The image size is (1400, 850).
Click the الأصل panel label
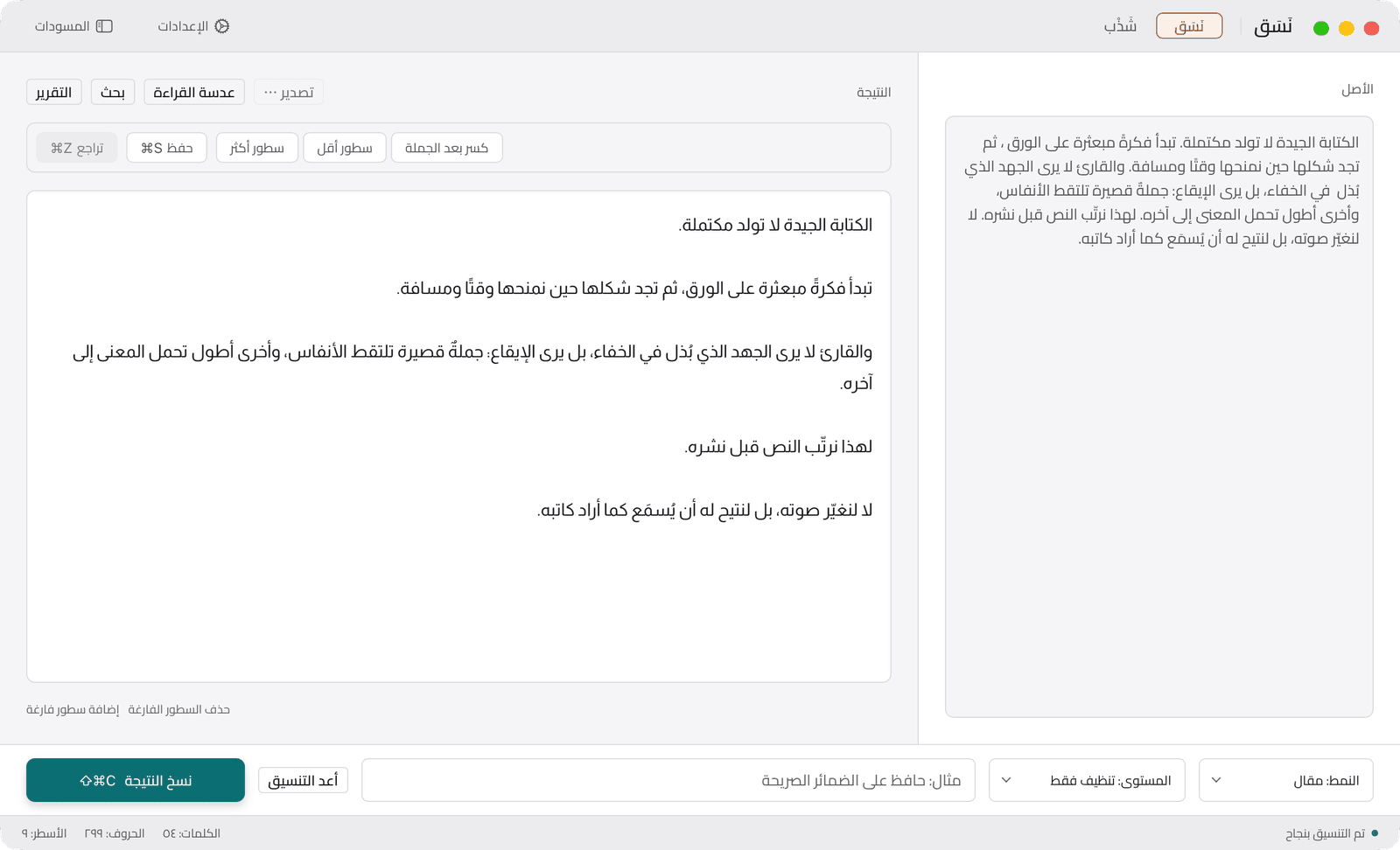click(1357, 89)
